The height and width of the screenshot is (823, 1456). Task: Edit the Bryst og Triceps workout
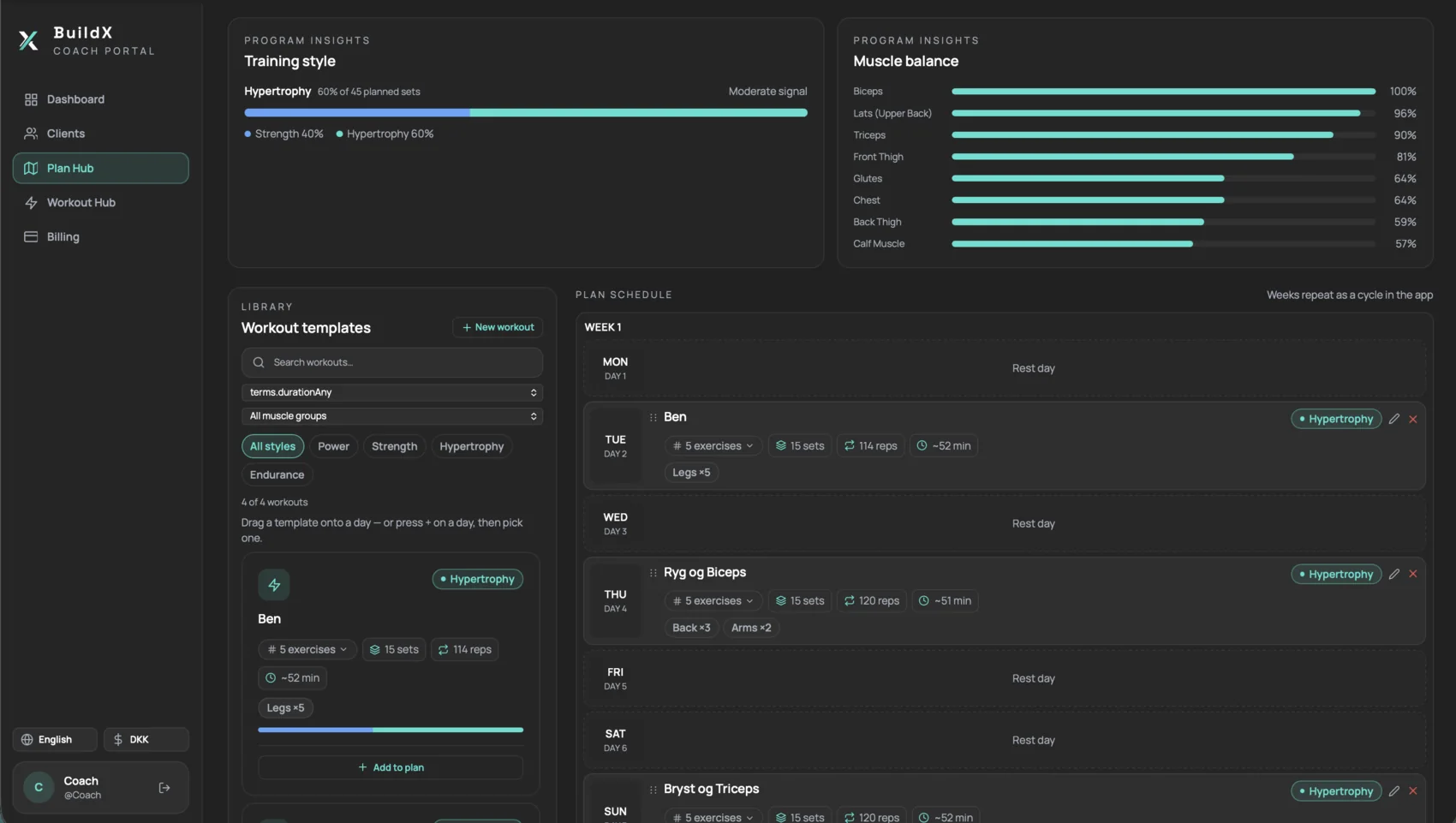[1393, 790]
